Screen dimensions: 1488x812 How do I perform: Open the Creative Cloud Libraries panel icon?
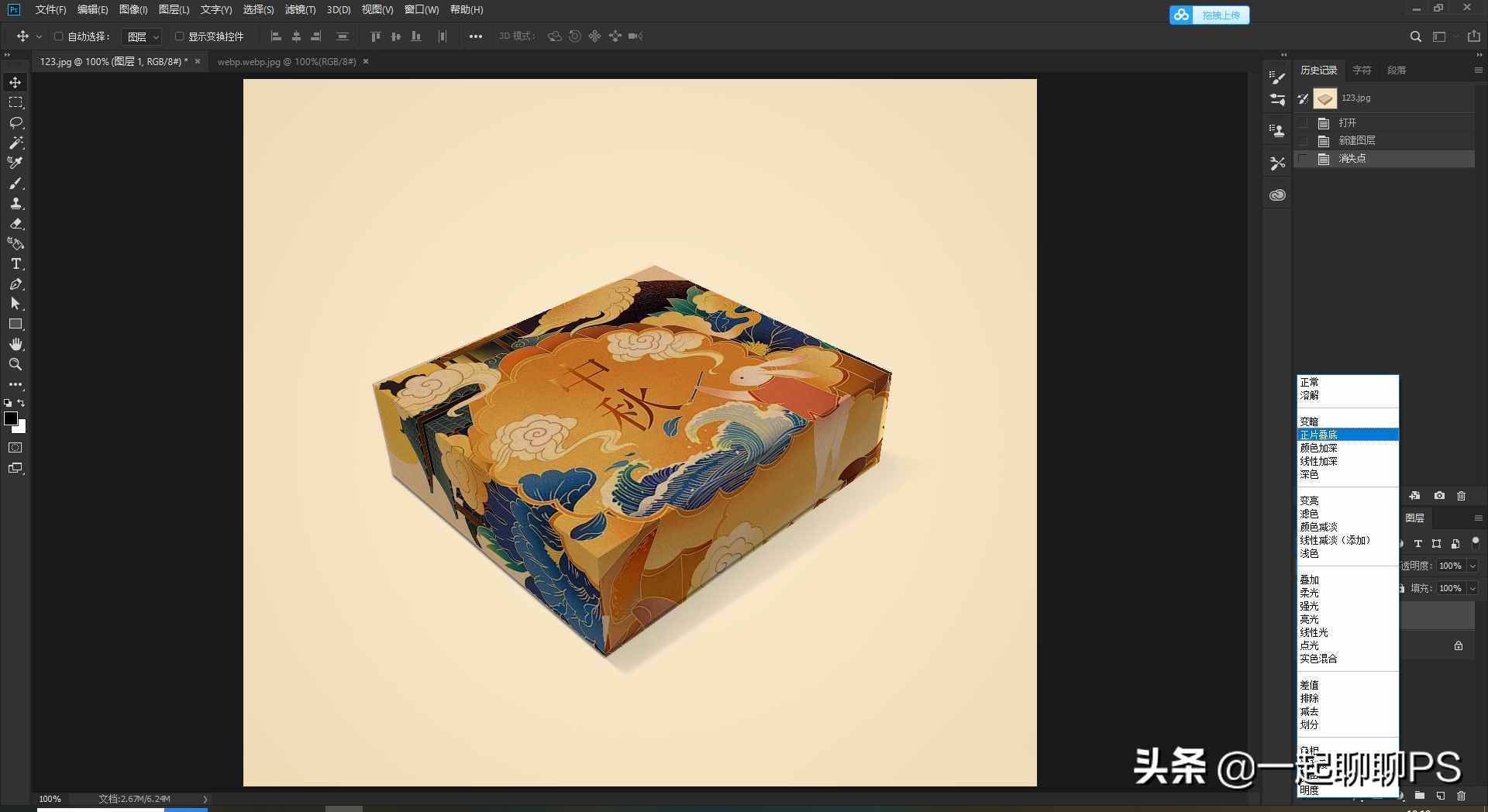click(1277, 195)
